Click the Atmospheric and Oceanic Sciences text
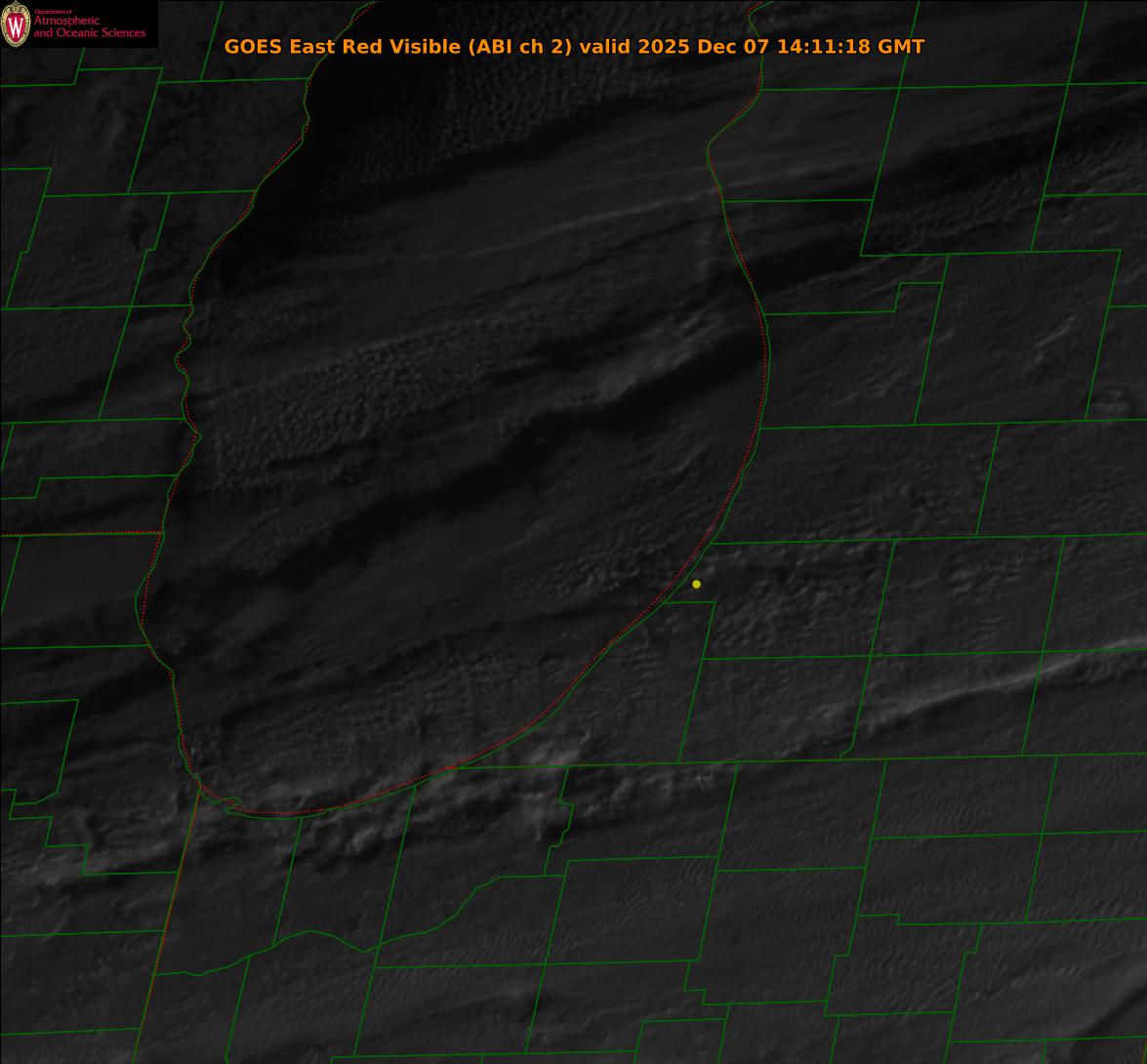Viewport: 1147px width, 1064px height. click(89, 24)
